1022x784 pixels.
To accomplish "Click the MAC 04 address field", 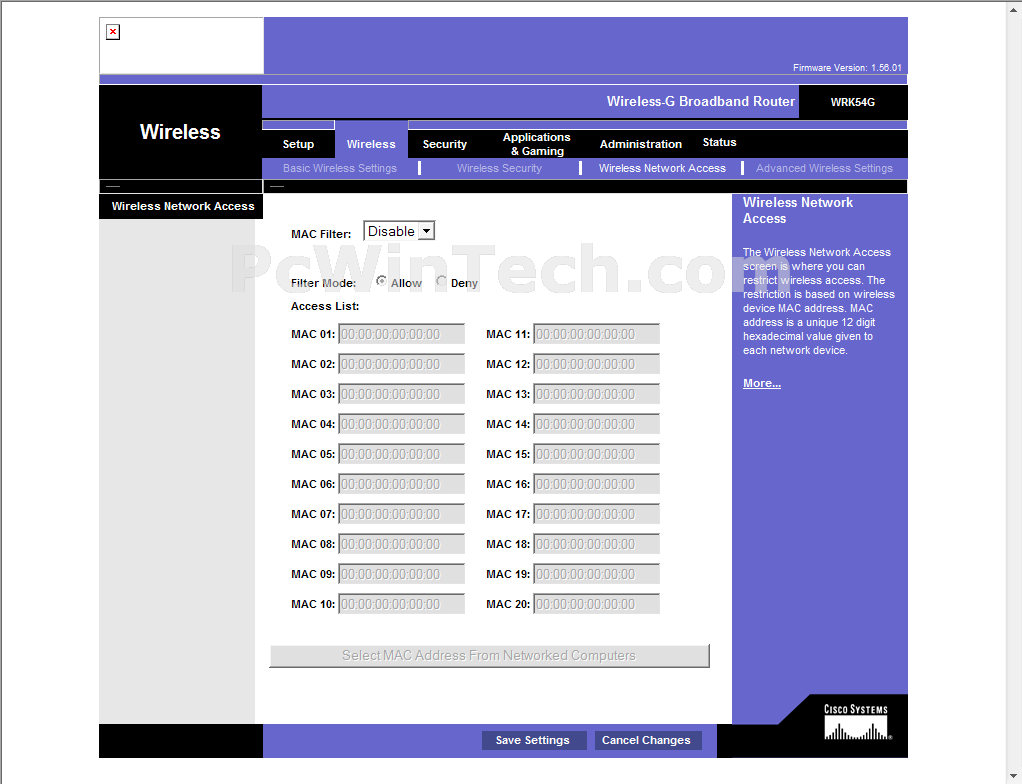I will pyautogui.click(x=402, y=424).
